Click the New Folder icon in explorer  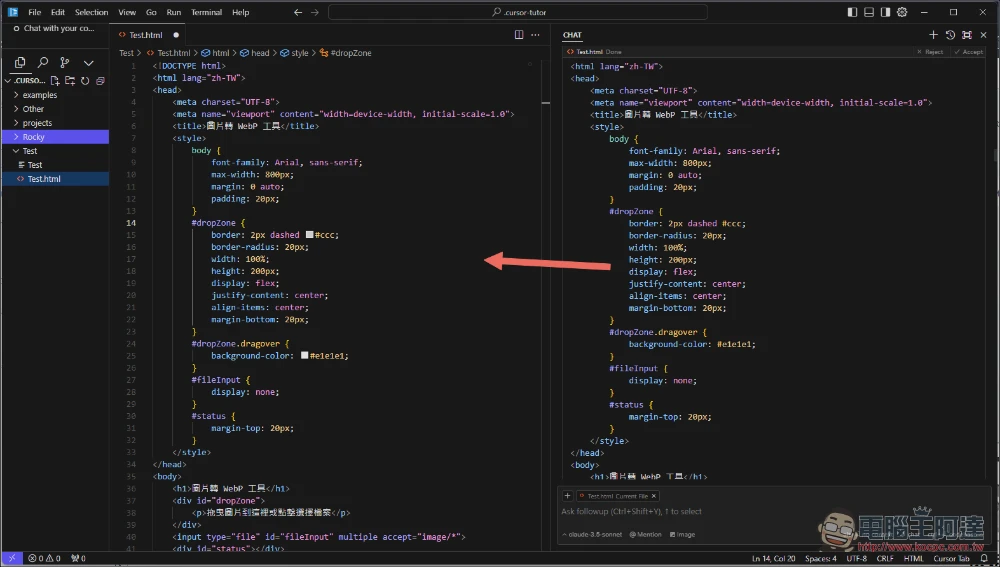click(x=71, y=81)
